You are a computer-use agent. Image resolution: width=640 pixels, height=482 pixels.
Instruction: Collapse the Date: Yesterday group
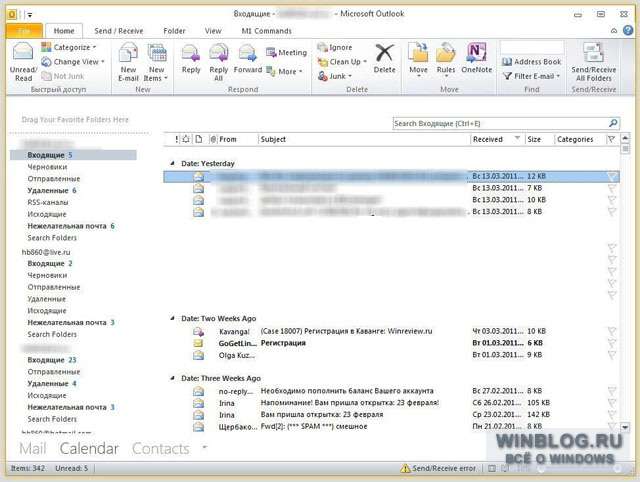pos(173,163)
